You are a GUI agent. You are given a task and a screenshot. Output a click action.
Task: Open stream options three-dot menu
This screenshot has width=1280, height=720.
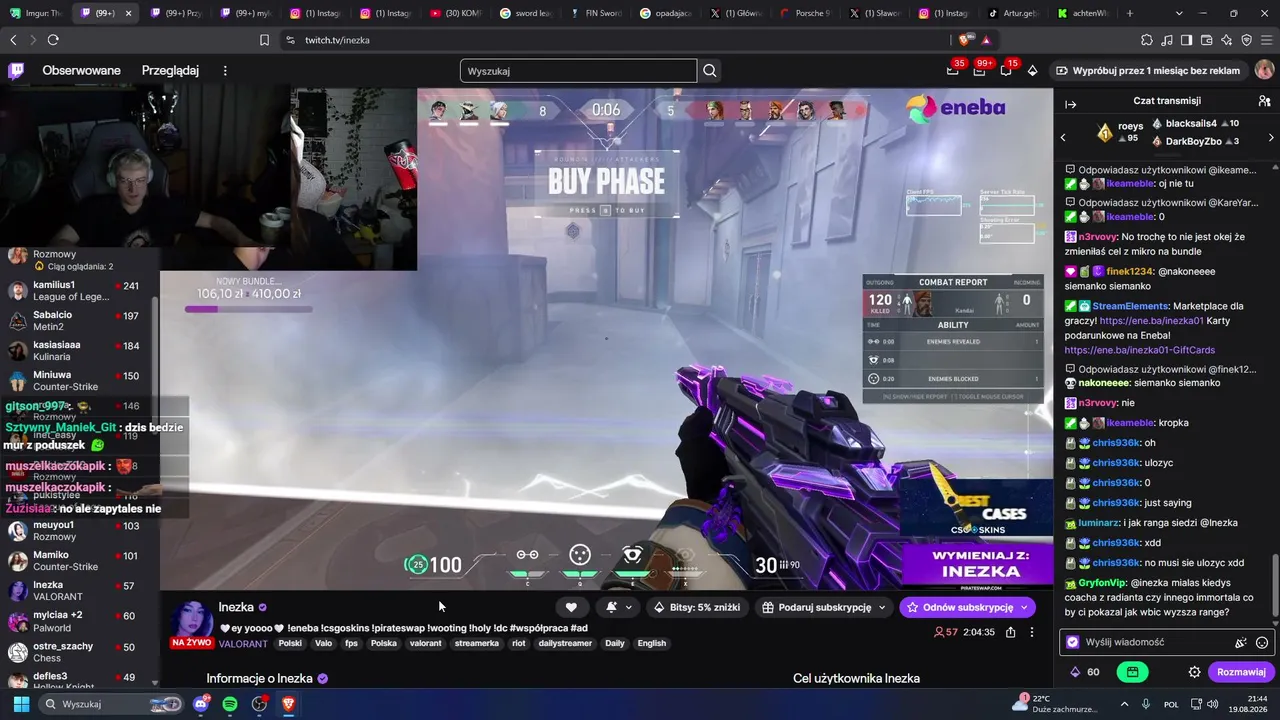pyautogui.click(x=1032, y=632)
